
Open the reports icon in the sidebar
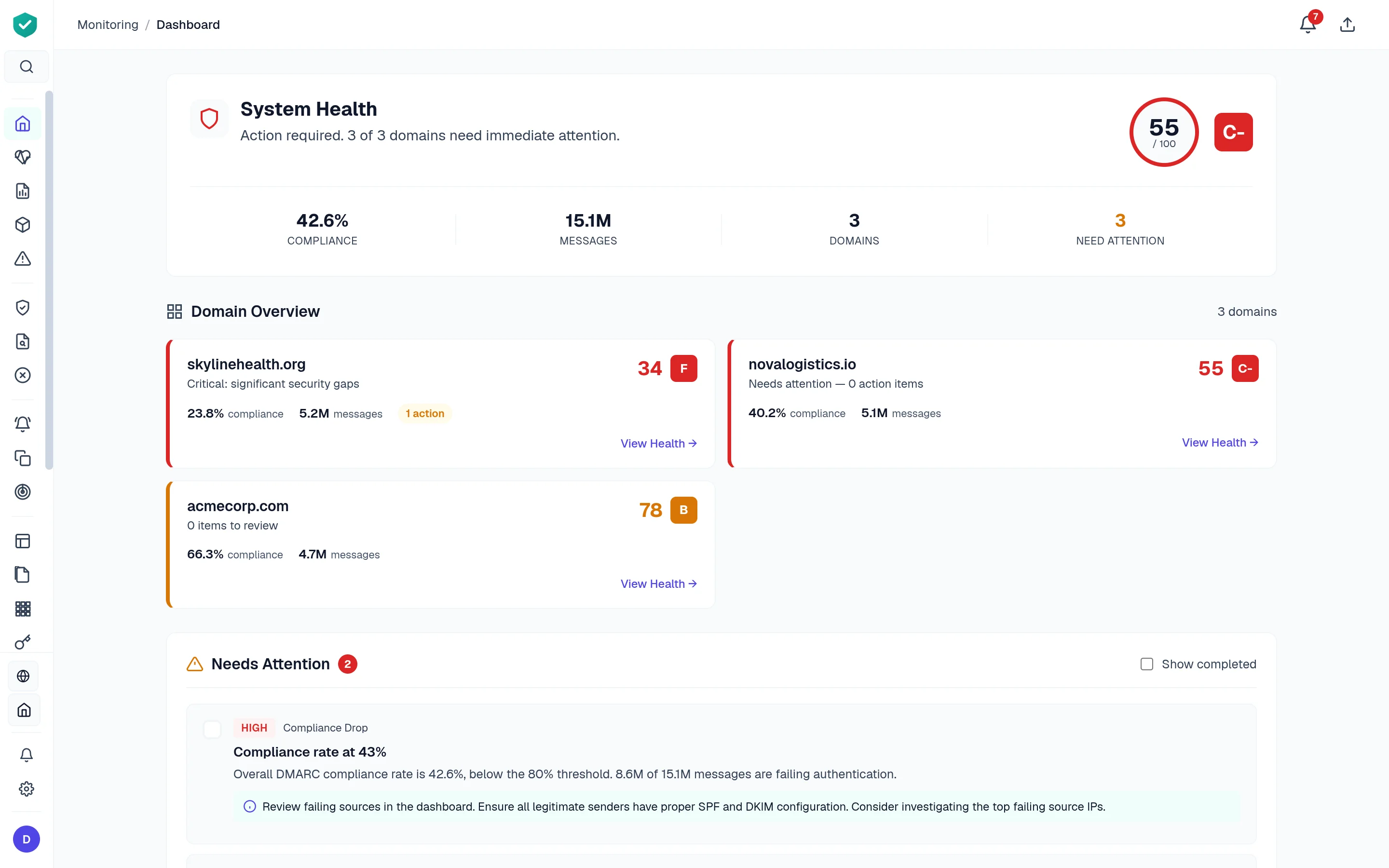point(23,191)
